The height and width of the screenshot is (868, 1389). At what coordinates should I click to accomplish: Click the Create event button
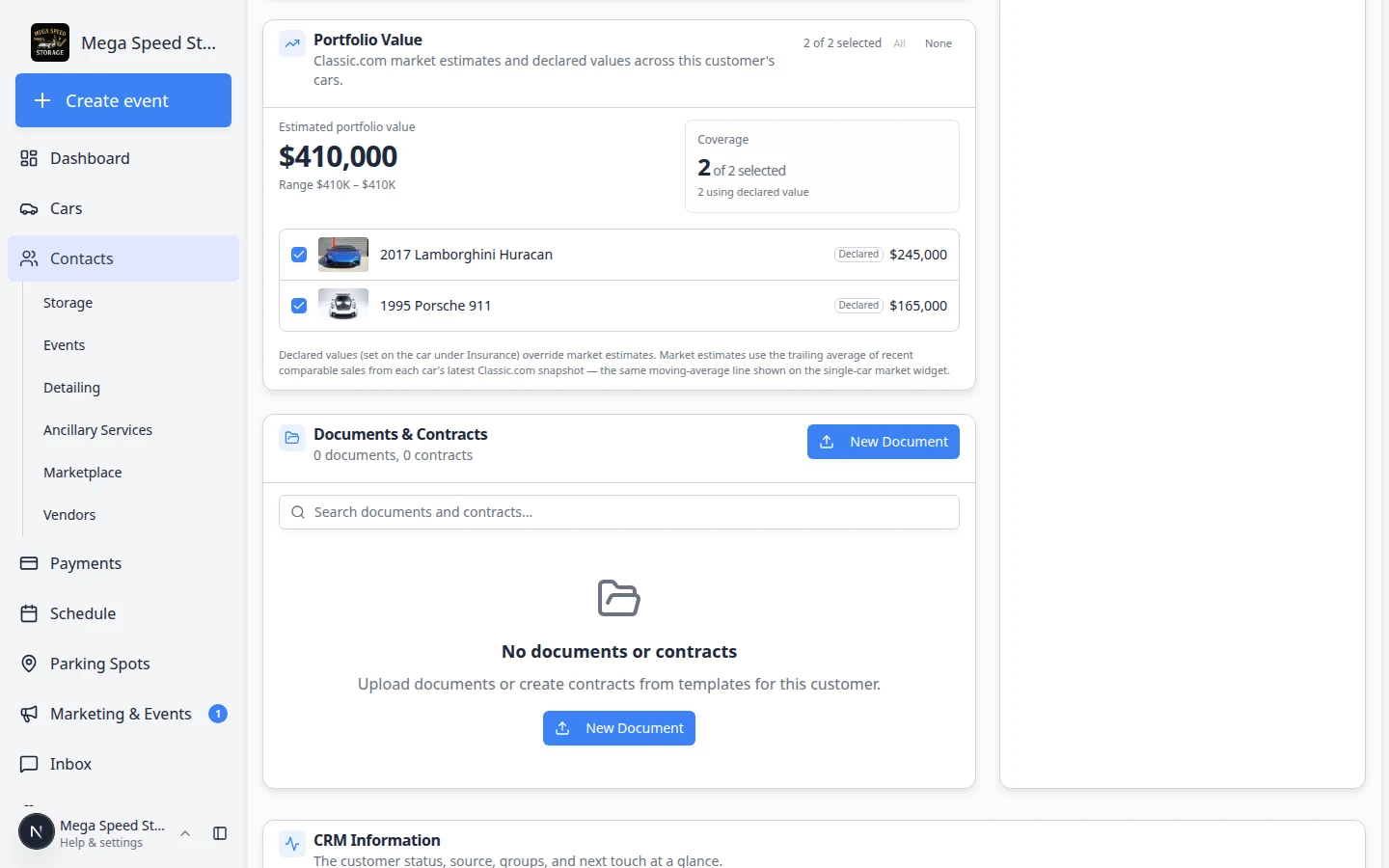[x=123, y=100]
